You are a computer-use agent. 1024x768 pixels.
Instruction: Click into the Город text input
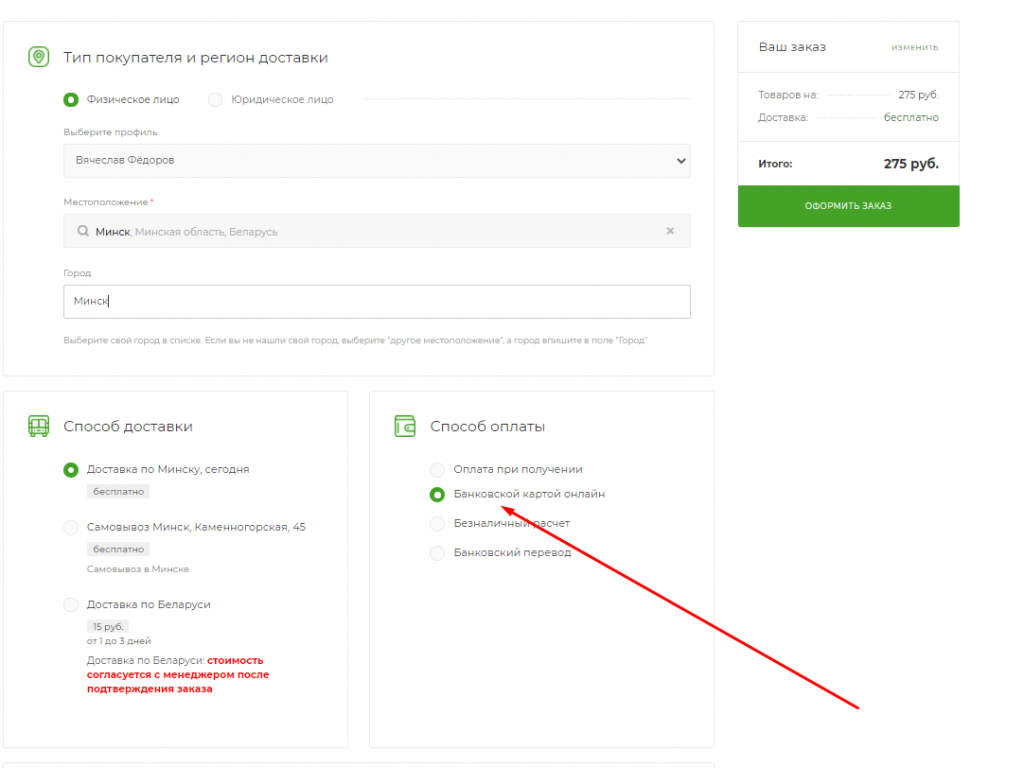click(x=376, y=302)
